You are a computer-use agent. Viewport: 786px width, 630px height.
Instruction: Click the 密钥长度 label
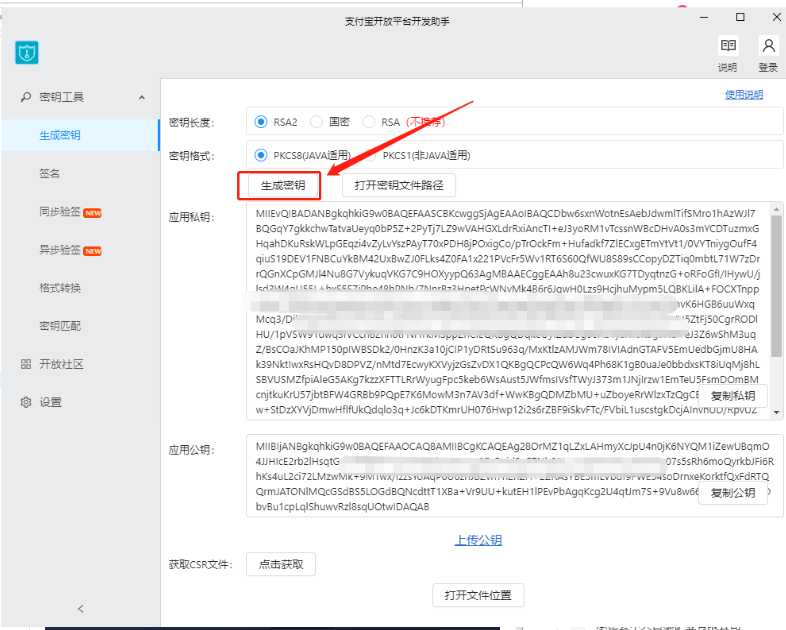192,123
